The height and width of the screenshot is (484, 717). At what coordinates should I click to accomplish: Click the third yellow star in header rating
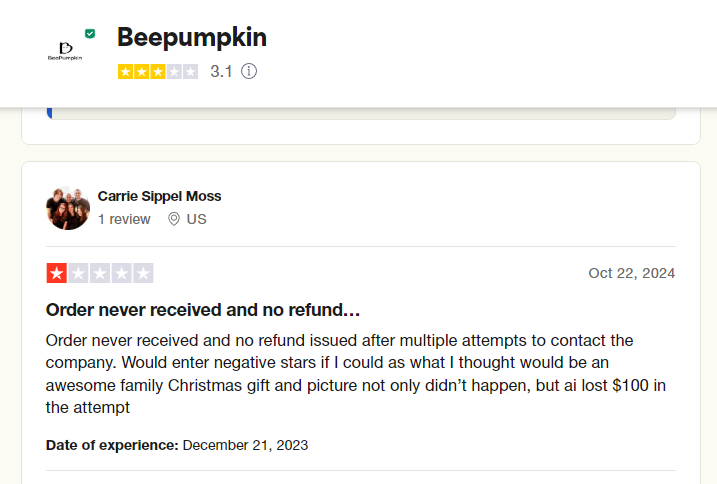[158, 72]
